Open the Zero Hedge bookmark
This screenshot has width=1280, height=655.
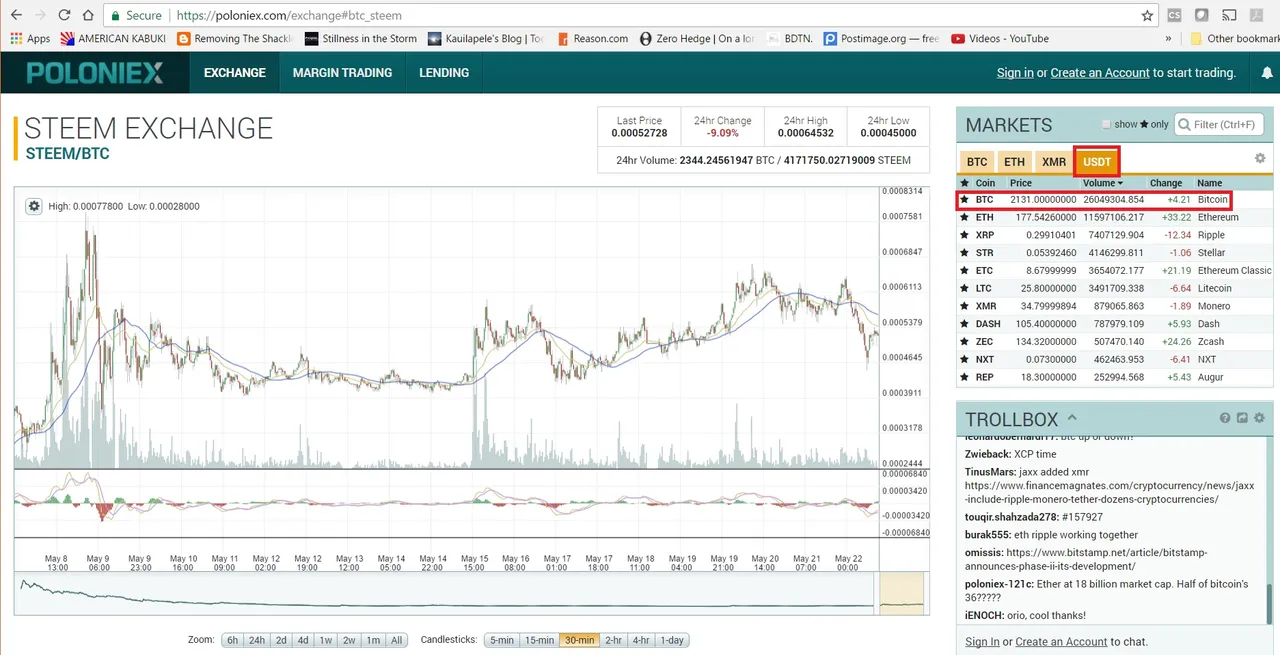[x=697, y=39]
